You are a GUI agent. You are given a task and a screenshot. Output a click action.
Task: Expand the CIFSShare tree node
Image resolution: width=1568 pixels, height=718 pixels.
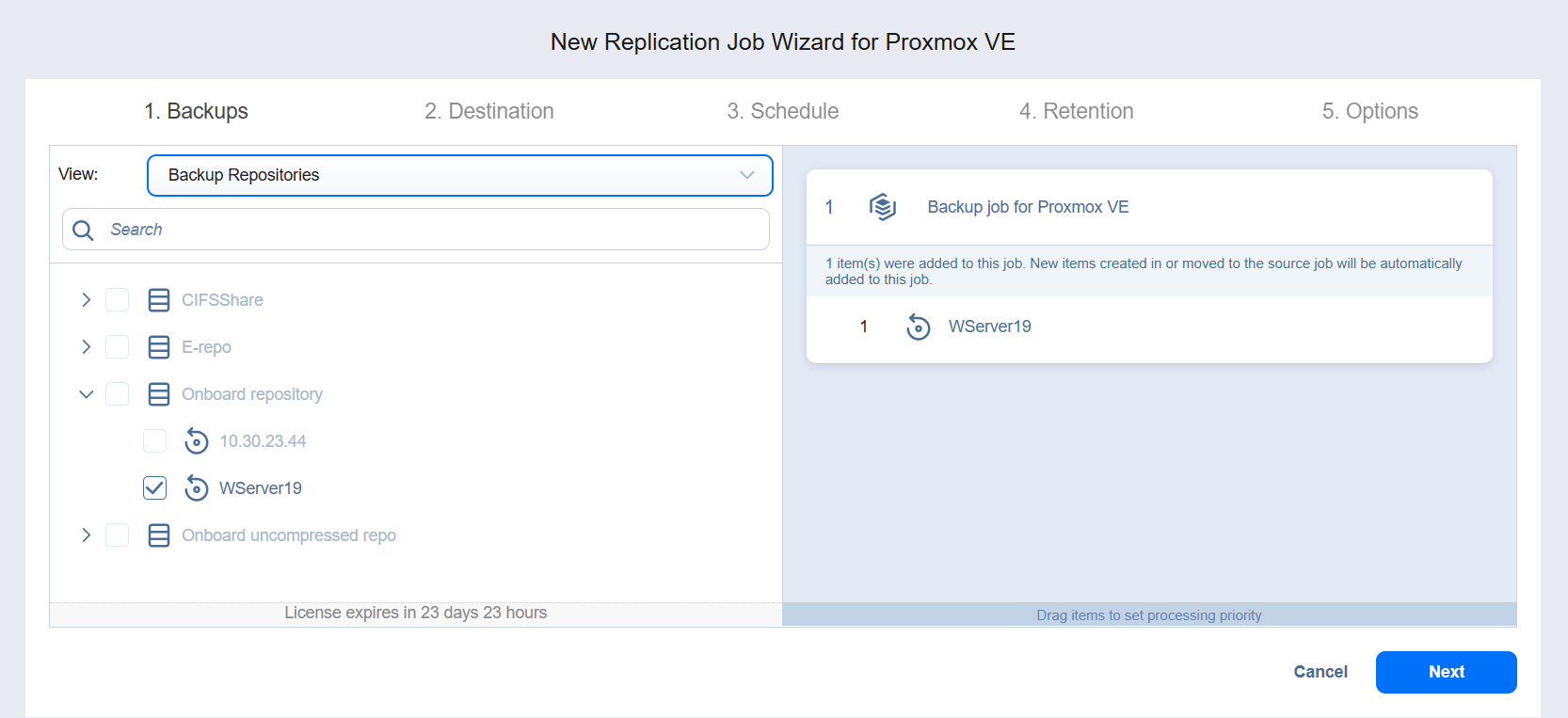click(x=87, y=300)
